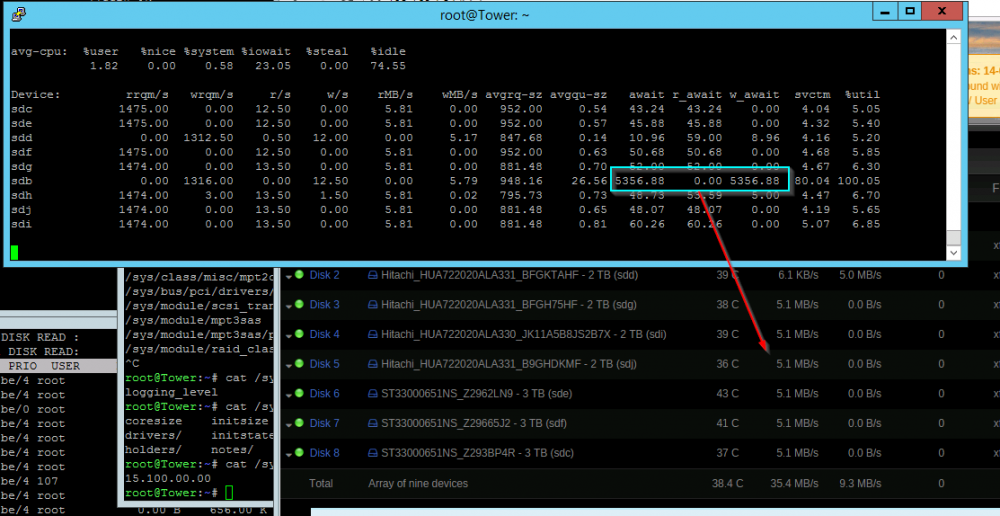1000x516 pixels.
Task: Click the 'PRIO USER' header in iotop window
Action: (44, 366)
